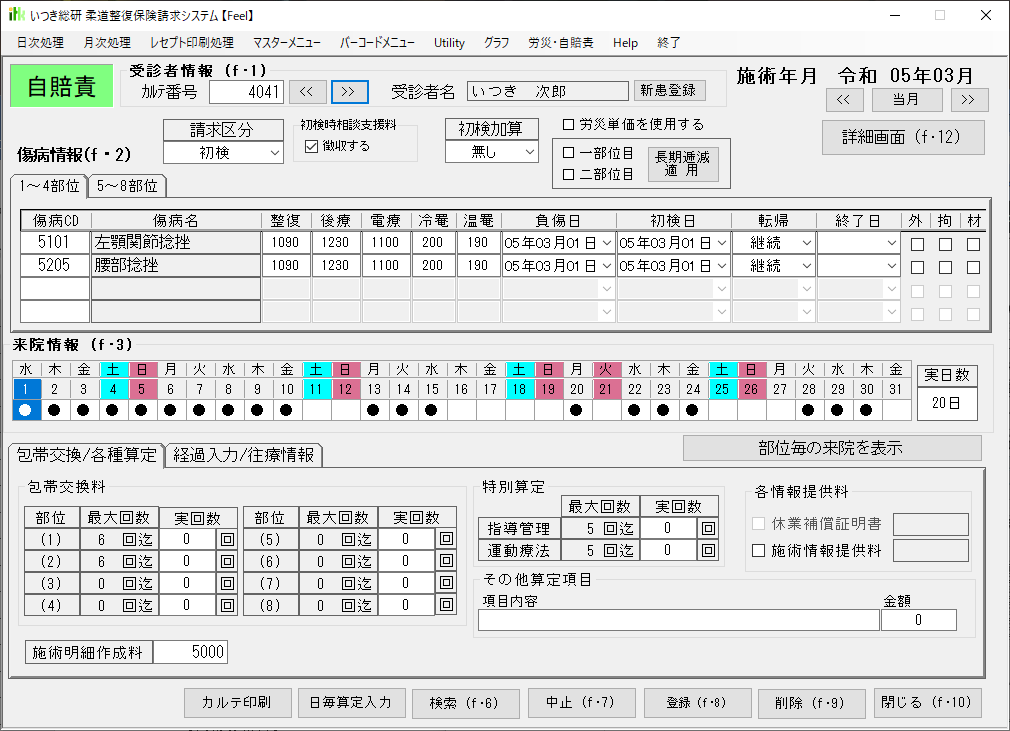Screen dimensions: 1010x731
Task: Click the previous patient '<<' arrow beside カルテ番号
Action: (307, 92)
